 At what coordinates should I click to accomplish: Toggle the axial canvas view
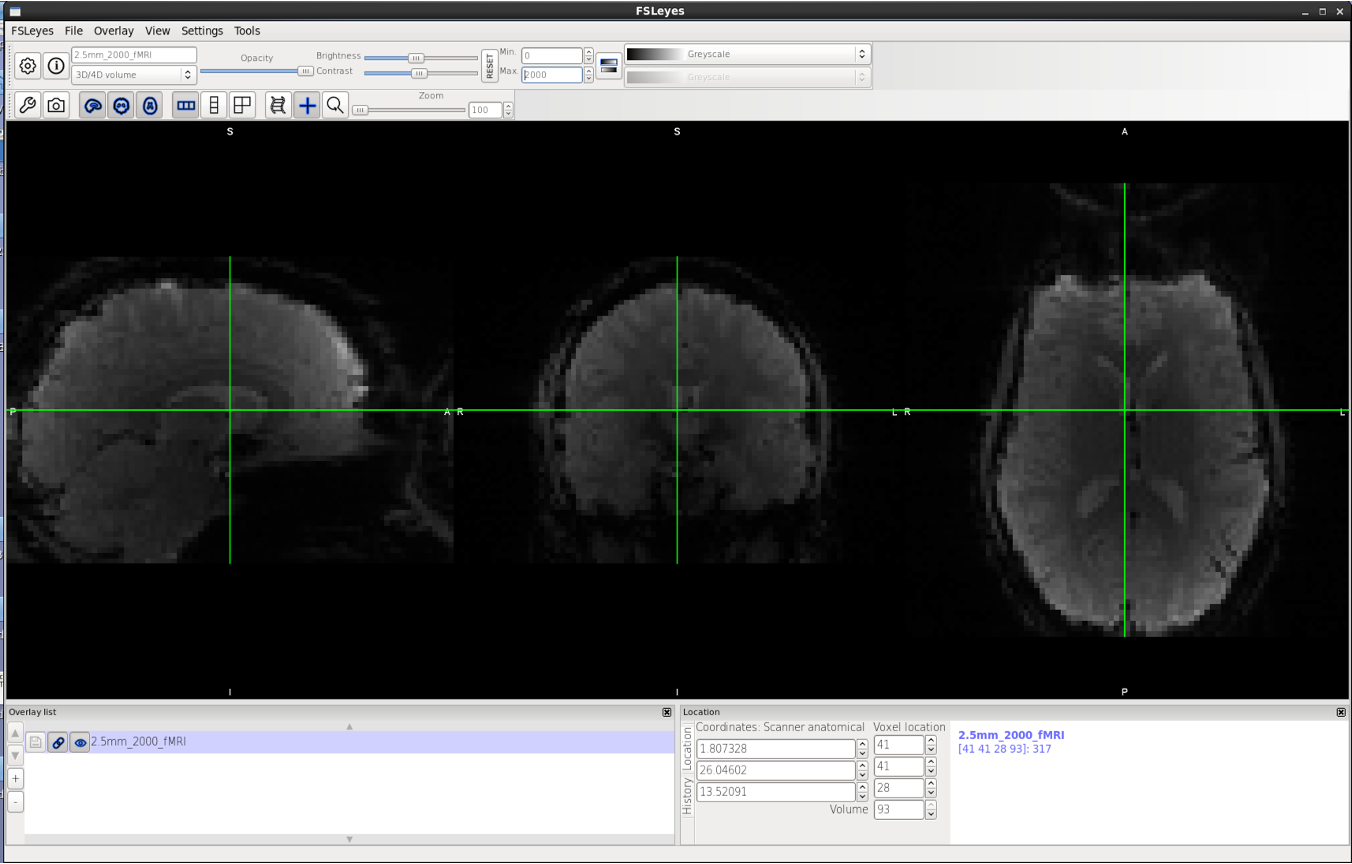(x=150, y=105)
